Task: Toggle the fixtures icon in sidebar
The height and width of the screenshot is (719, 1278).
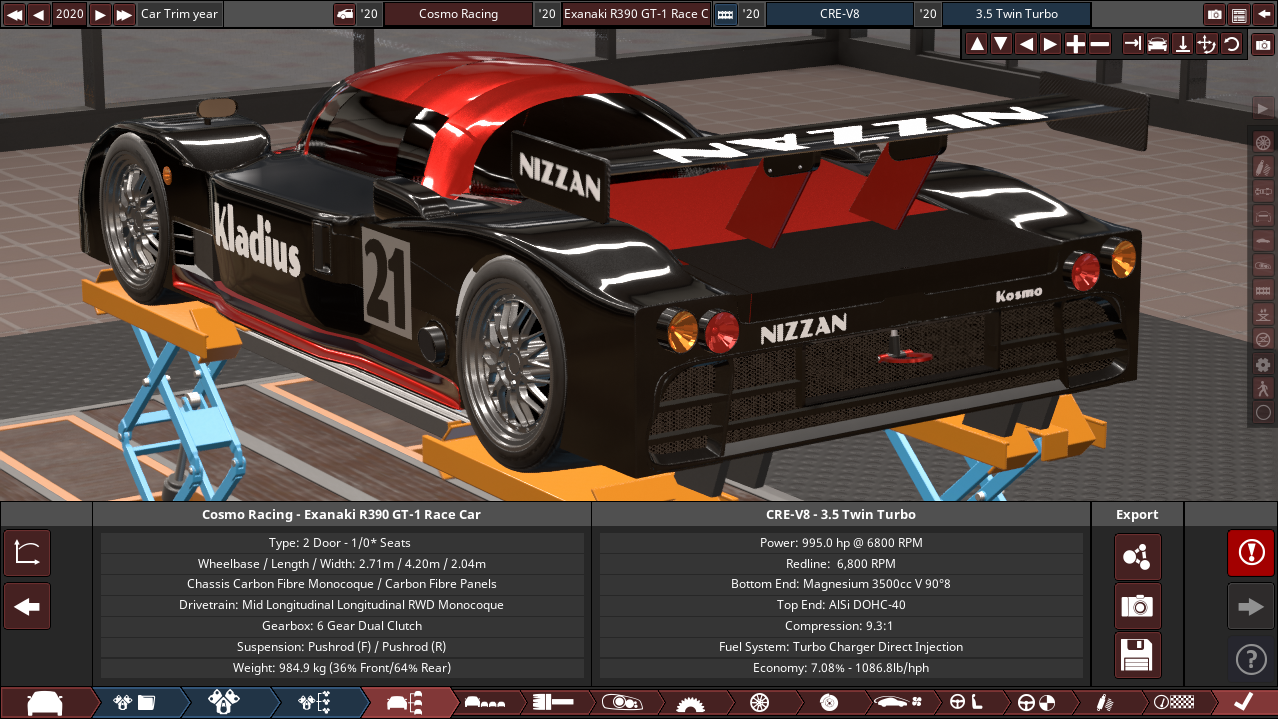Action: (x=1263, y=265)
